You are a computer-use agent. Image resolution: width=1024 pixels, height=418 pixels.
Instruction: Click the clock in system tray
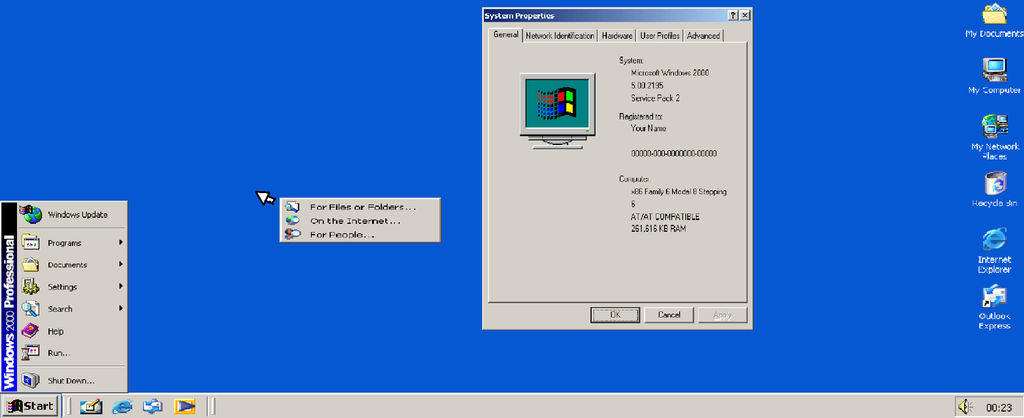coord(999,408)
